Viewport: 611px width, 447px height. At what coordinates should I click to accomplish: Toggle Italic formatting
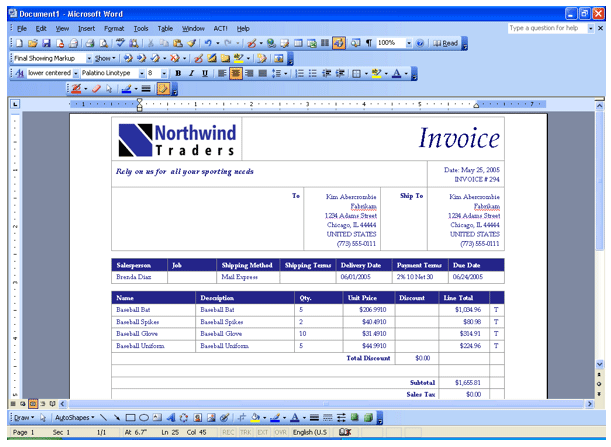coord(190,73)
